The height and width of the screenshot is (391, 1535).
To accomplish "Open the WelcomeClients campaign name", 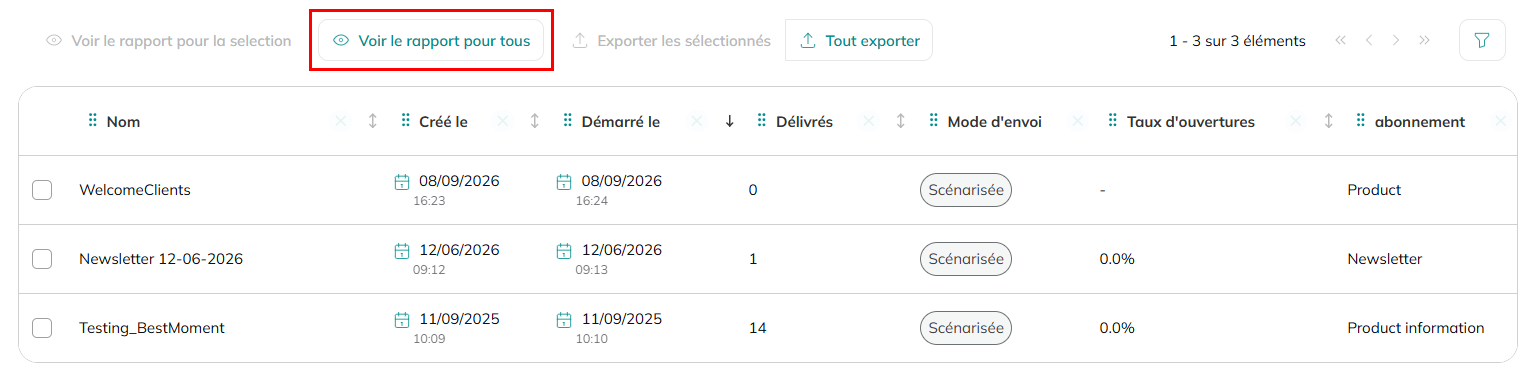I will pos(135,190).
